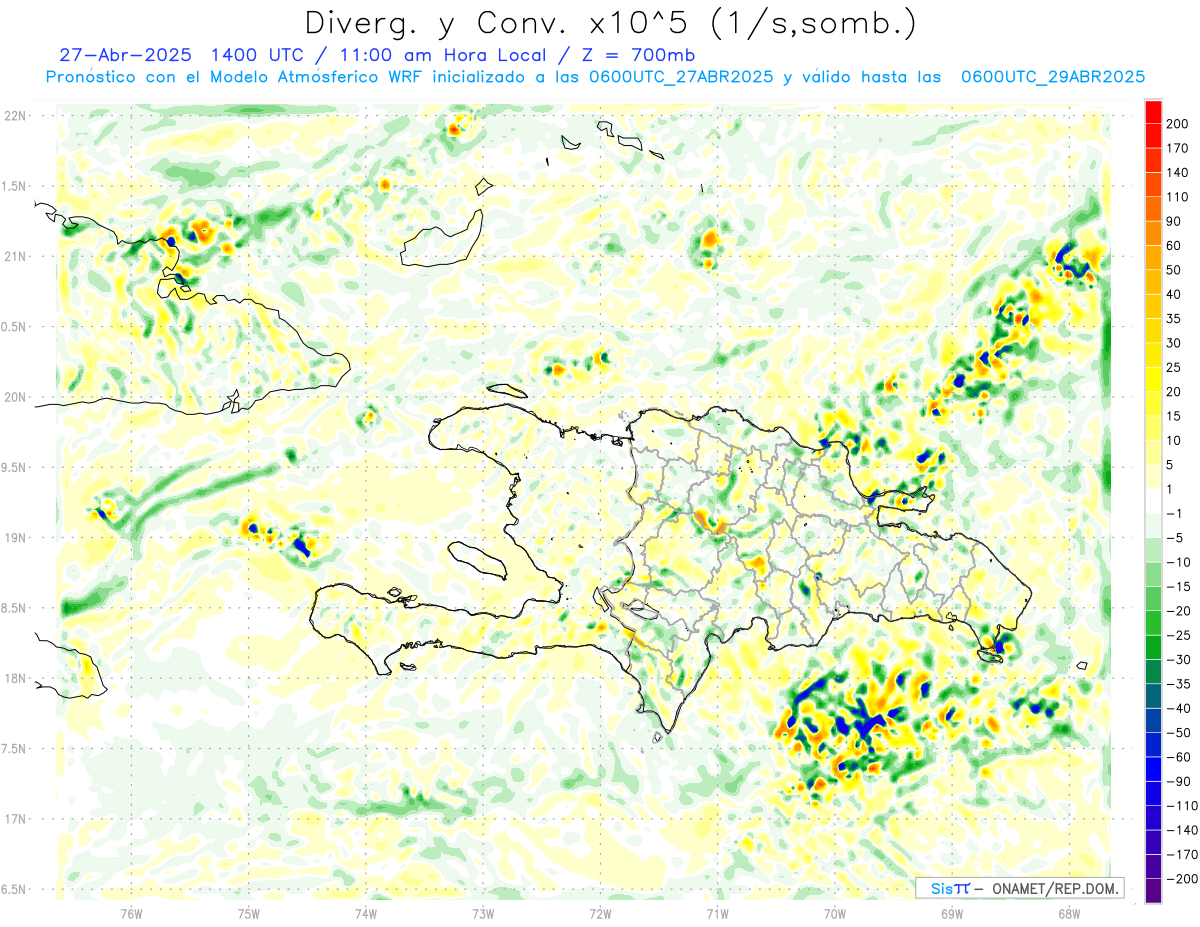The width and height of the screenshot is (1200, 927).
Task: Click the '1400 UTC' time text
Action: pos(261,55)
